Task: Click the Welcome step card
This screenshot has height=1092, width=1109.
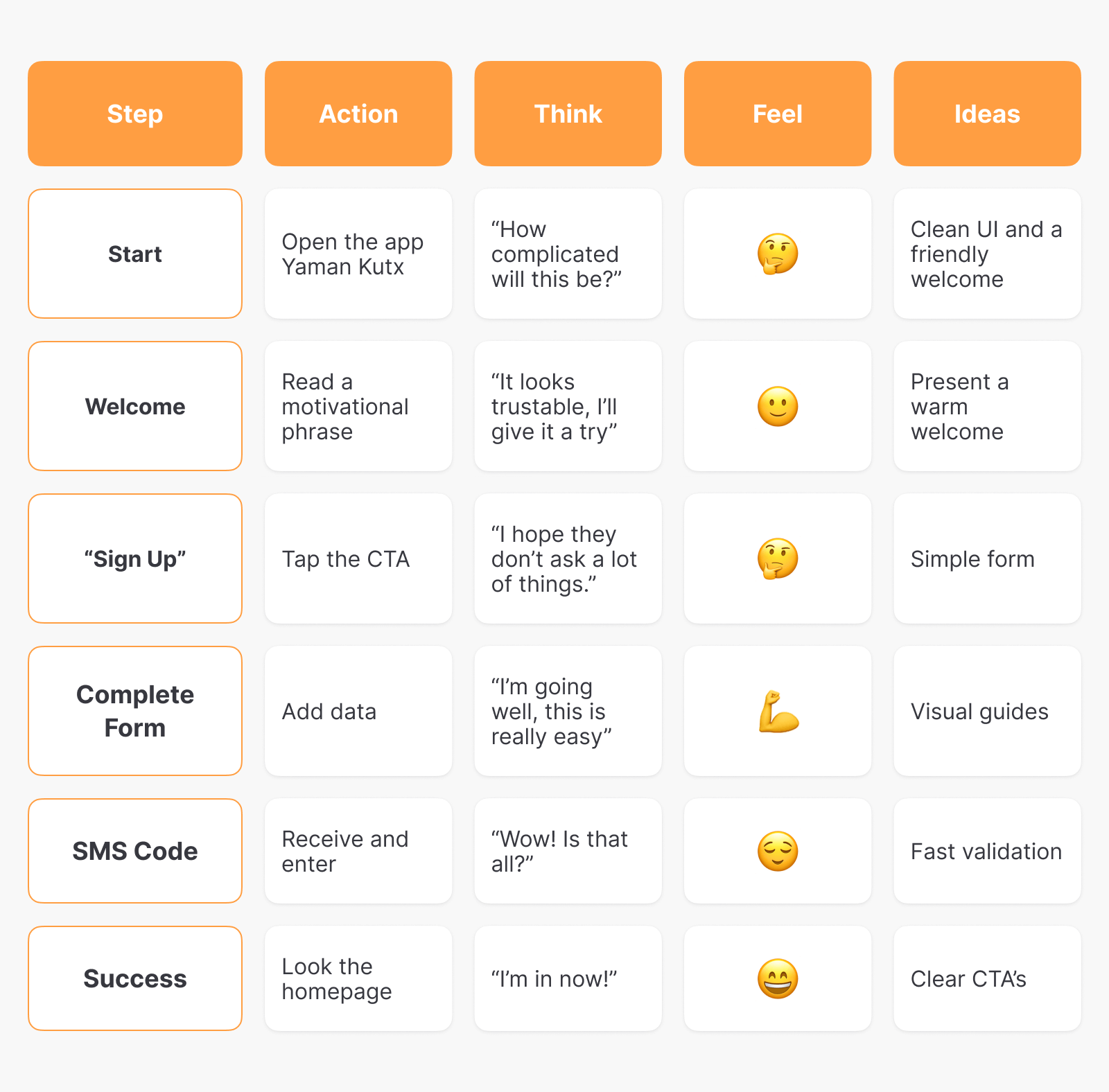Action: pyautogui.click(x=135, y=406)
